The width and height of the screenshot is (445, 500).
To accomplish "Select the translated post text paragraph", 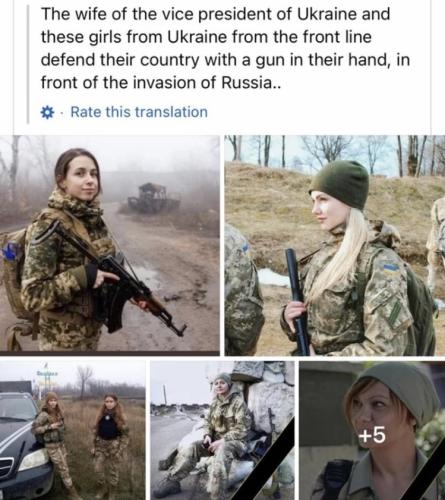I will [x=225, y=49].
